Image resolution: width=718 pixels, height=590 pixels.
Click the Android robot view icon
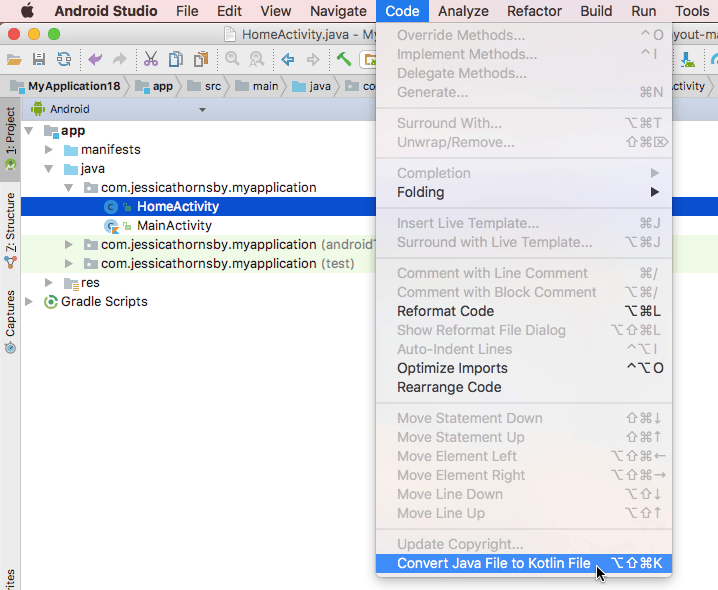coord(38,109)
